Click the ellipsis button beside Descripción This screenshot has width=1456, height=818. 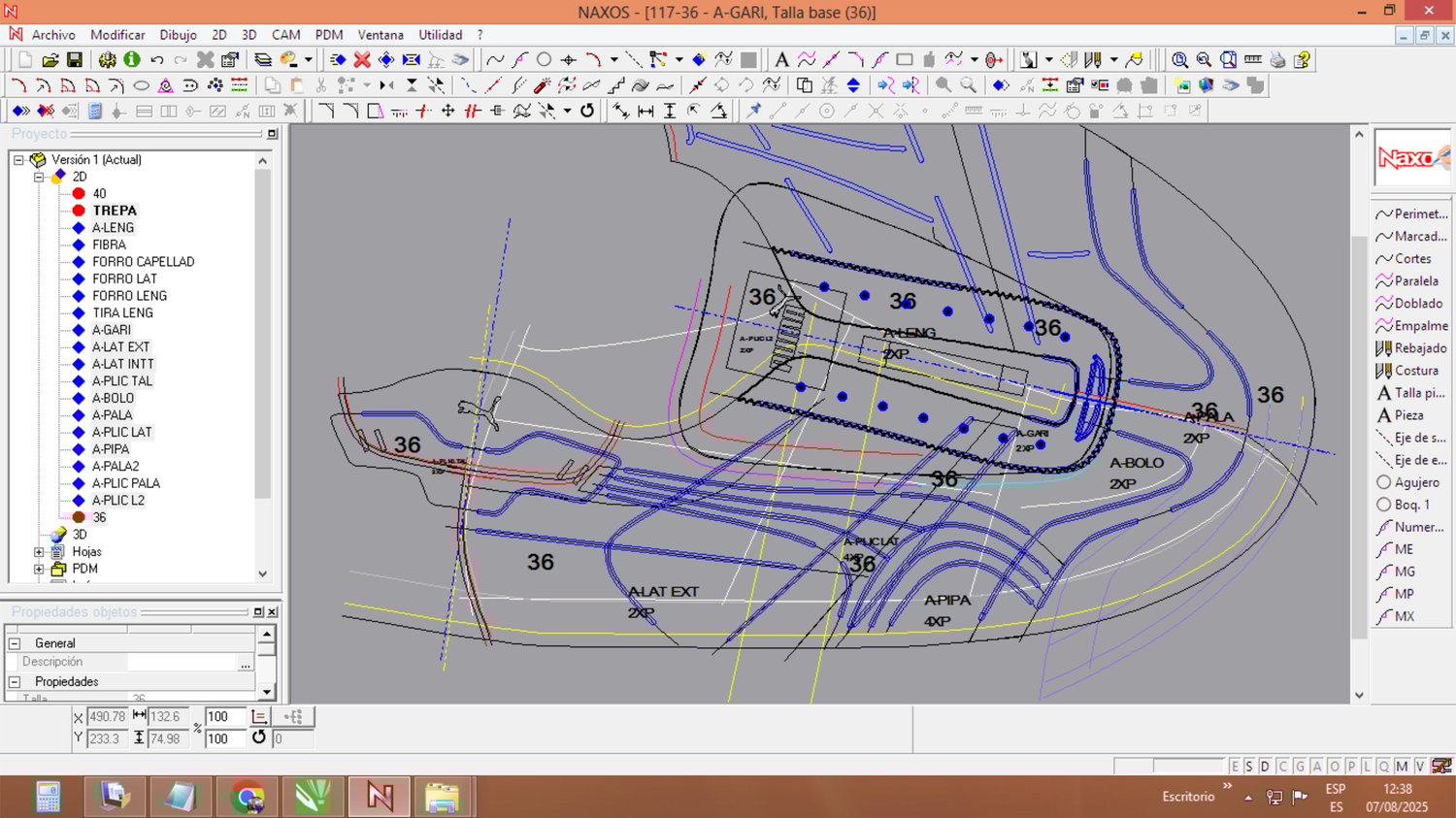pyautogui.click(x=246, y=663)
